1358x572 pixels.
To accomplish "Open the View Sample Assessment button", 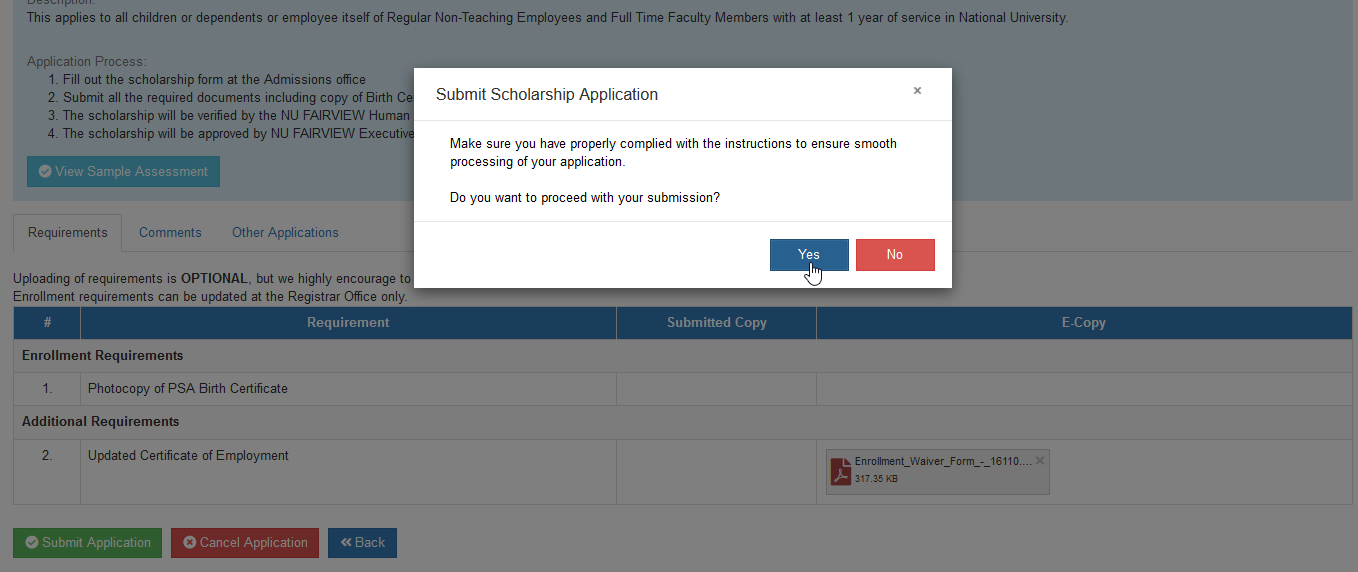I will (123, 171).
